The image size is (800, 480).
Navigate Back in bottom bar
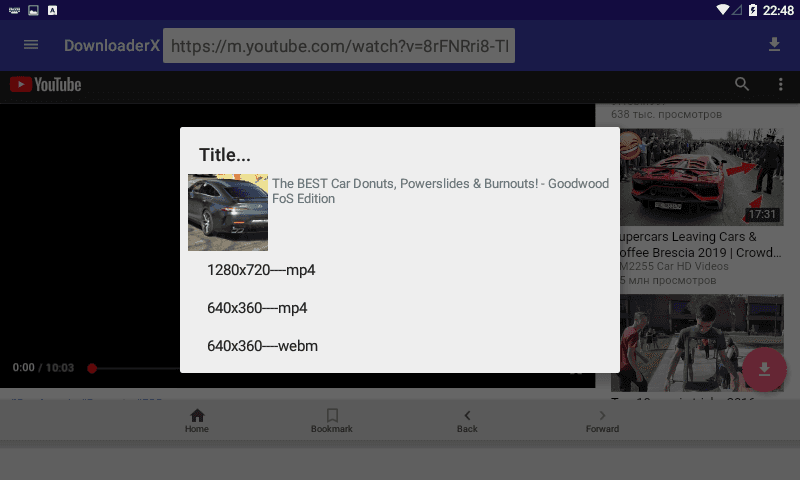[x=467, y=421]
